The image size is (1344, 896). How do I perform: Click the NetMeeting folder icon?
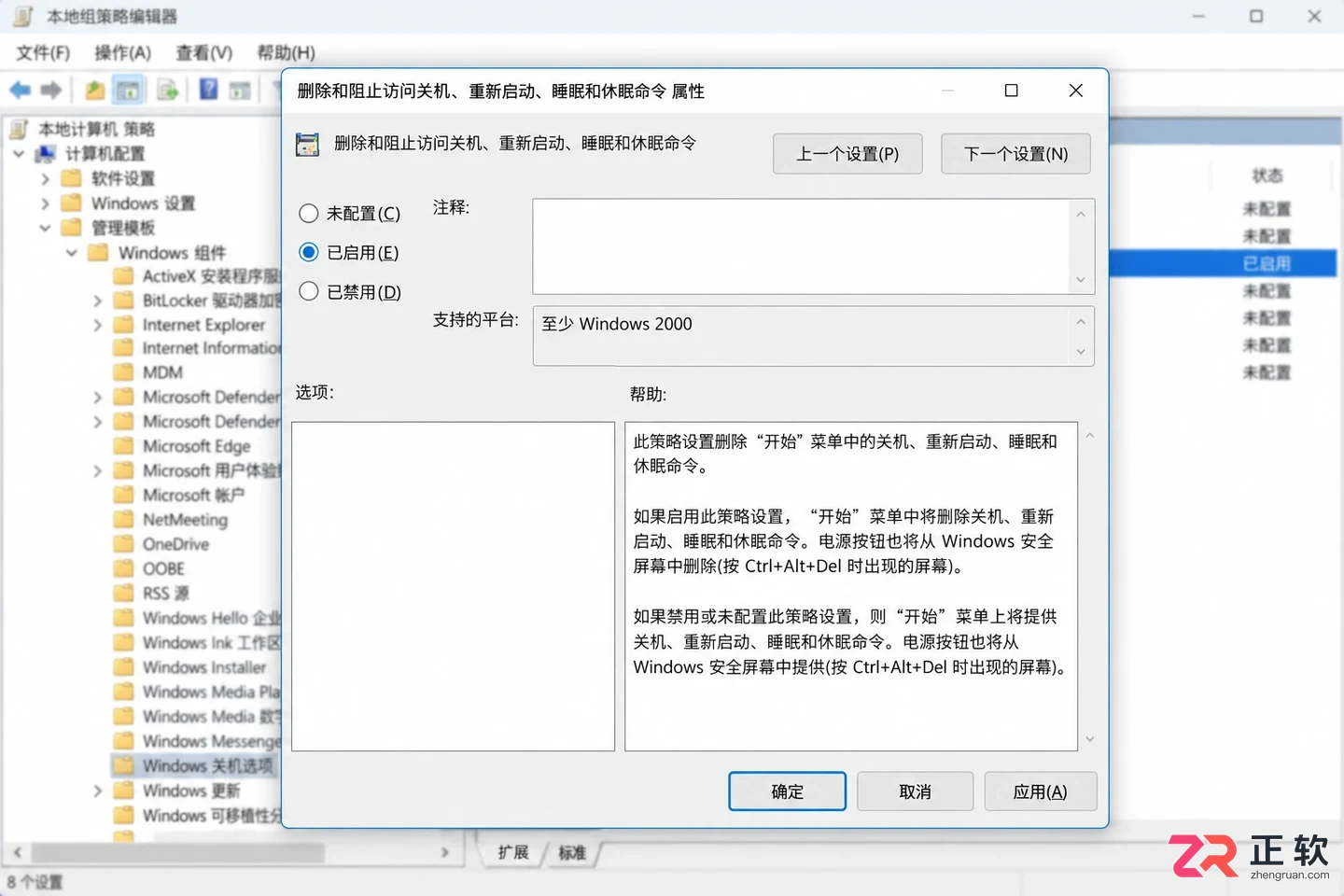coord(123,519)
